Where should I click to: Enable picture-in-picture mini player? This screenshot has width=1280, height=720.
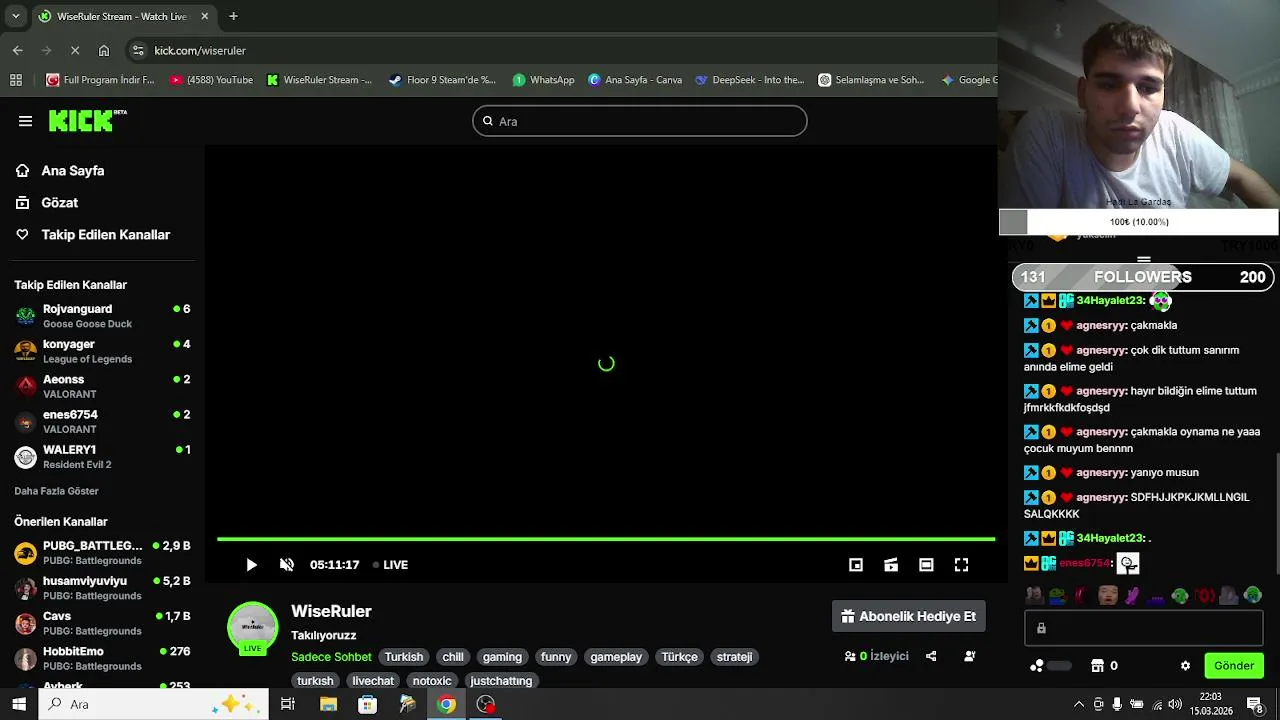click(x=856, y=565)
